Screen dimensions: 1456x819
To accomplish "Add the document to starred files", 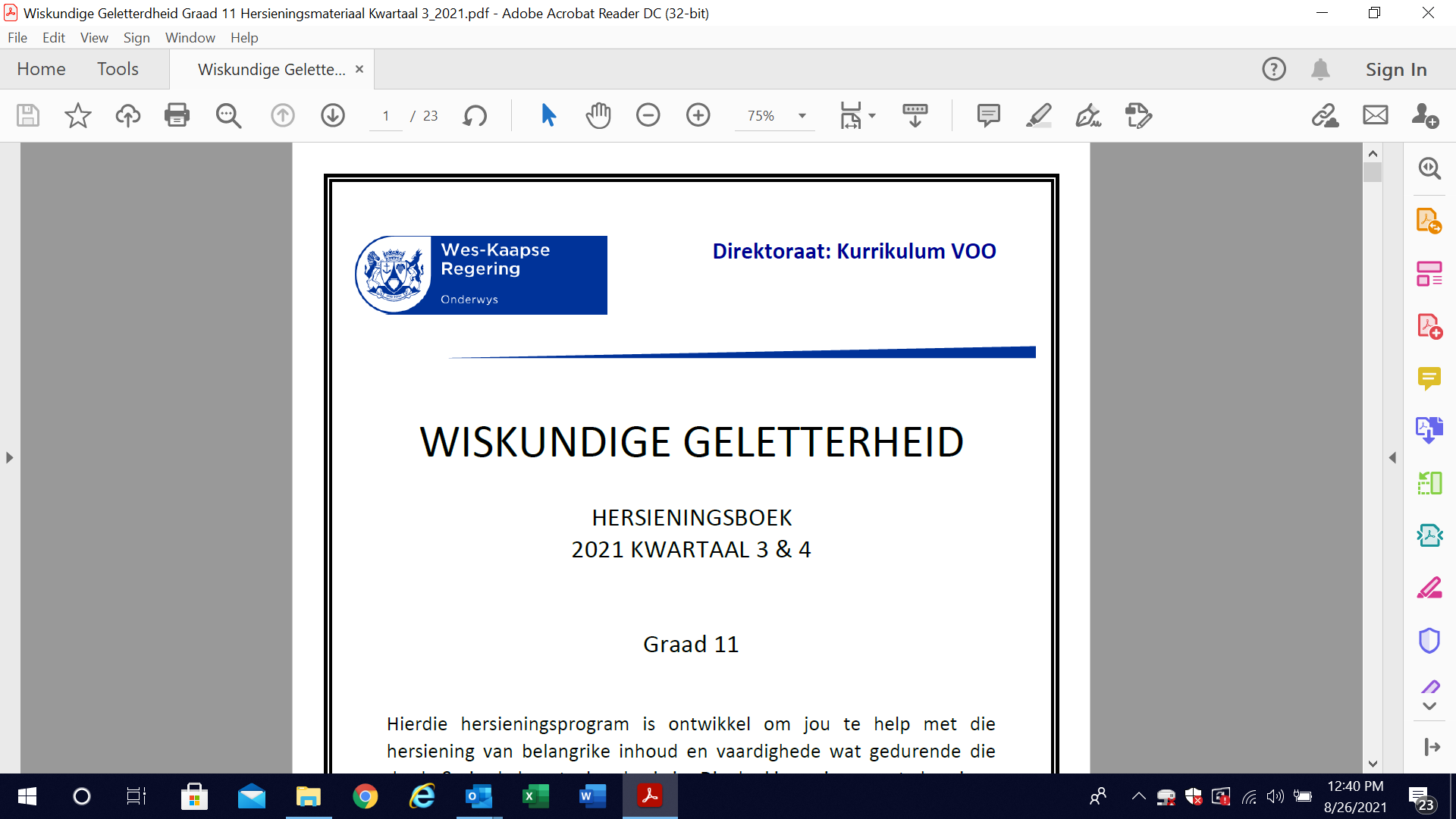I will coord(77,115).
